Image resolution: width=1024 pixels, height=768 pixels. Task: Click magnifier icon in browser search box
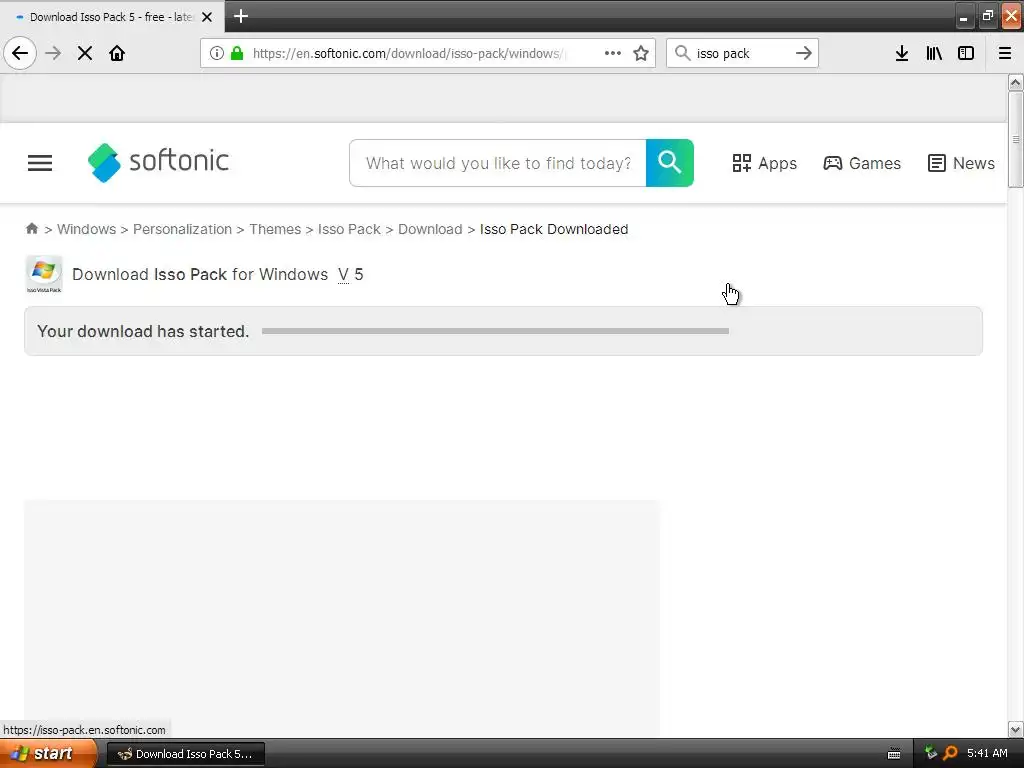682,53
